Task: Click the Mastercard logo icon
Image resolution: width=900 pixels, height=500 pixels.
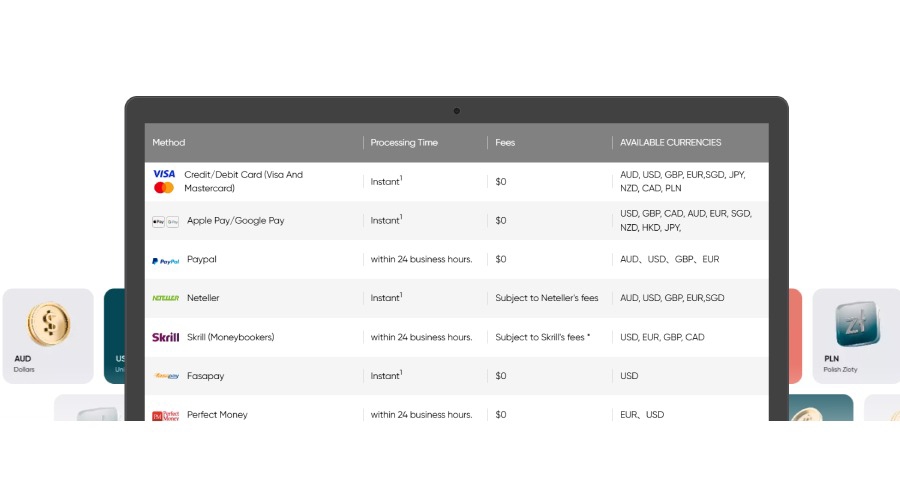Action: [x=164, y=188]
